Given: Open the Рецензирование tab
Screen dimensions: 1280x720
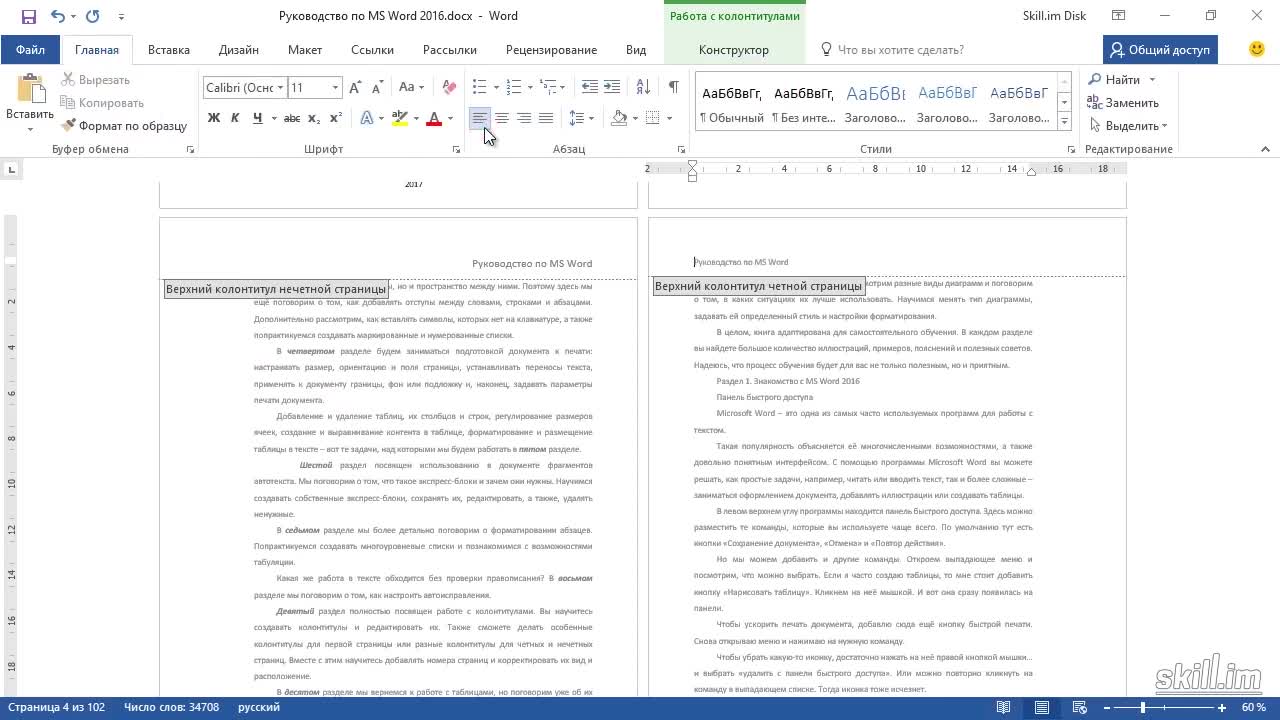Looking at the screenshot, I should click(551, 50).
